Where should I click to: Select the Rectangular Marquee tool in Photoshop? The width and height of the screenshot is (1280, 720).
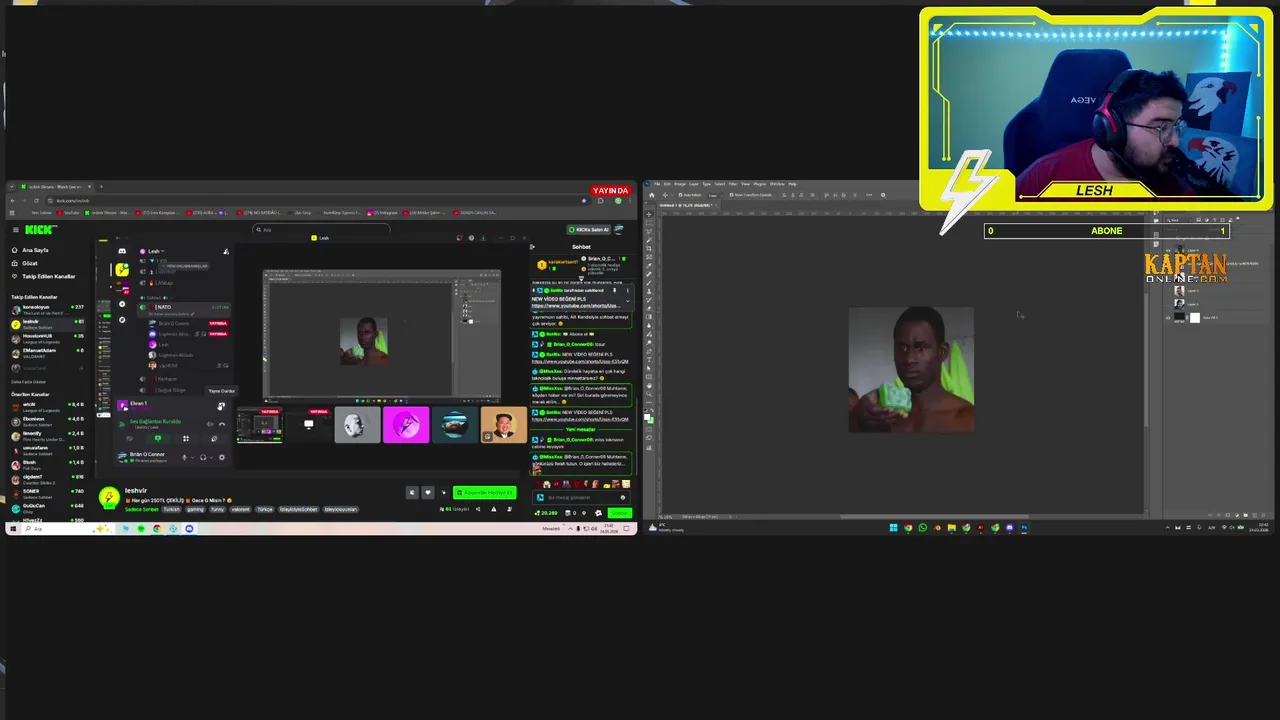[x=649, y=223]
